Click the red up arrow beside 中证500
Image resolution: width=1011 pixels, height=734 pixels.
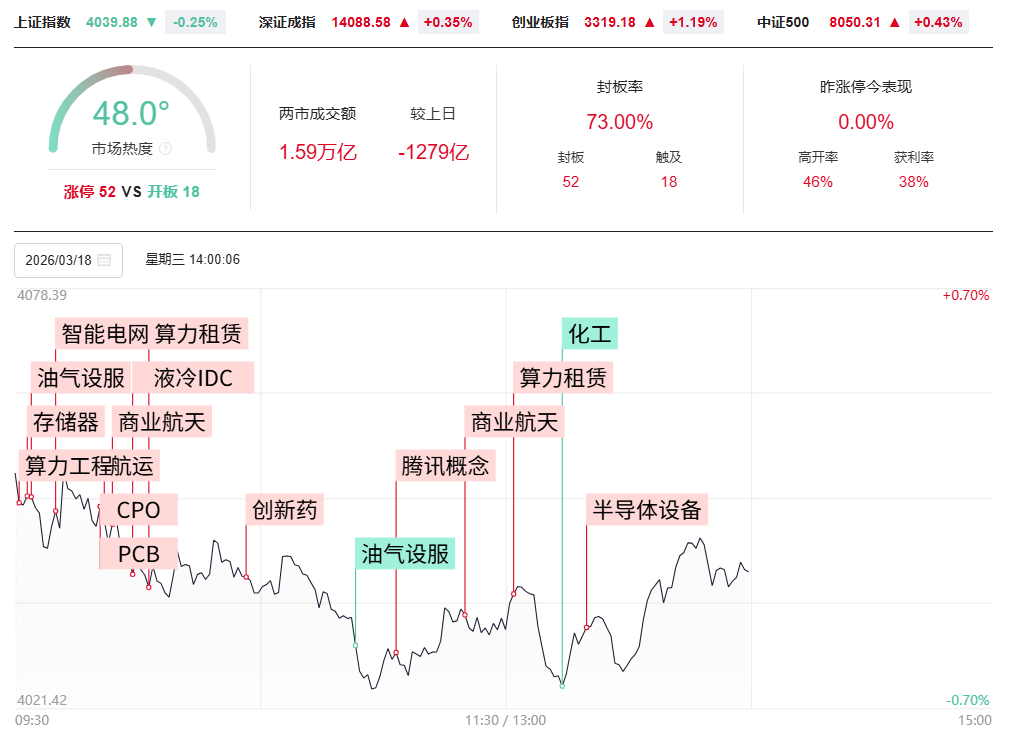[x=894, y=22]
